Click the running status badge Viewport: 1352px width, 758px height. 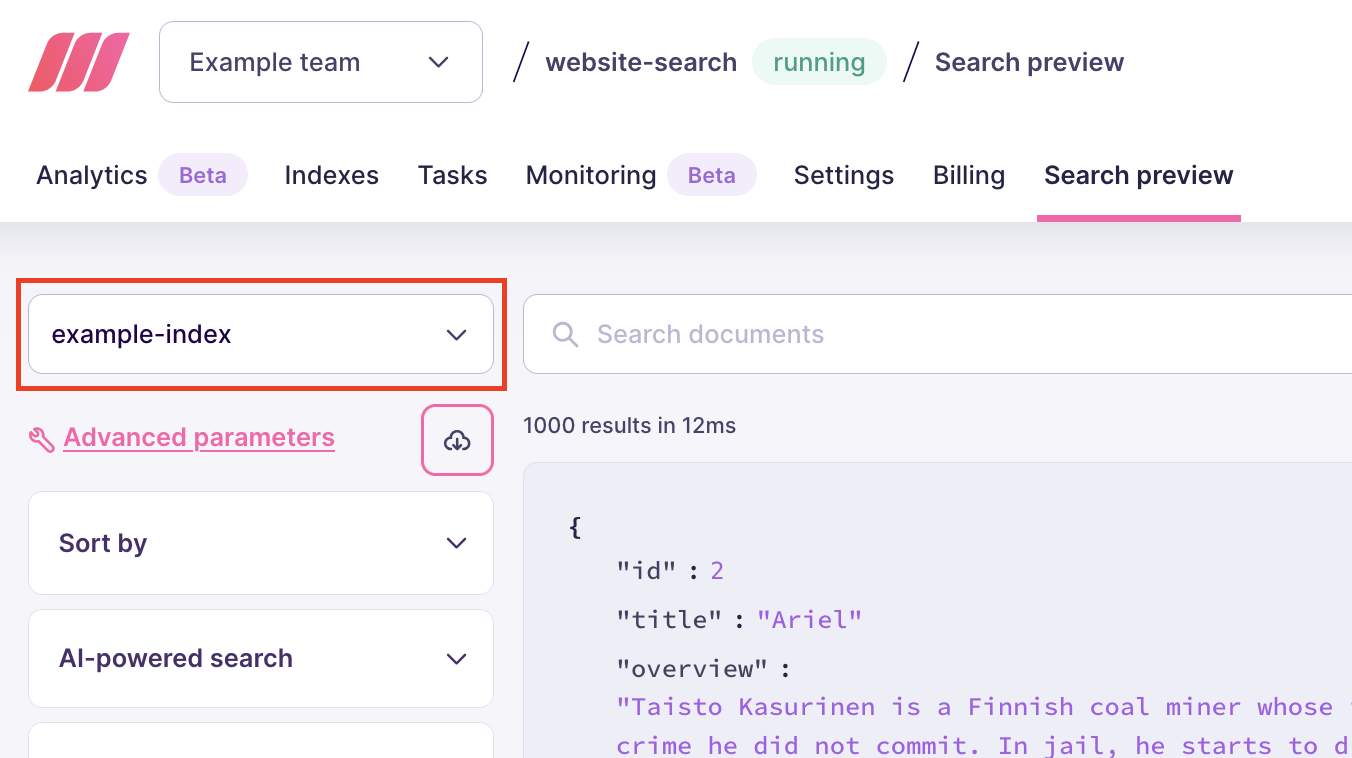tap(819, 61)
